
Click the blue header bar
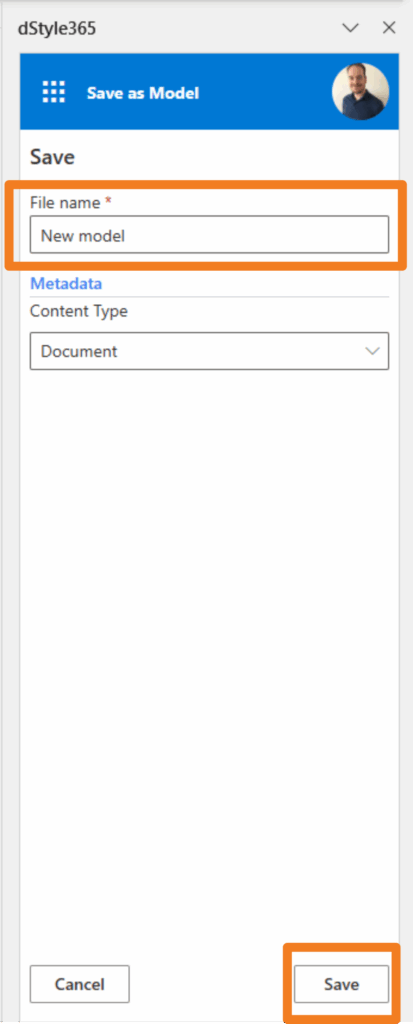click(209, 91)
